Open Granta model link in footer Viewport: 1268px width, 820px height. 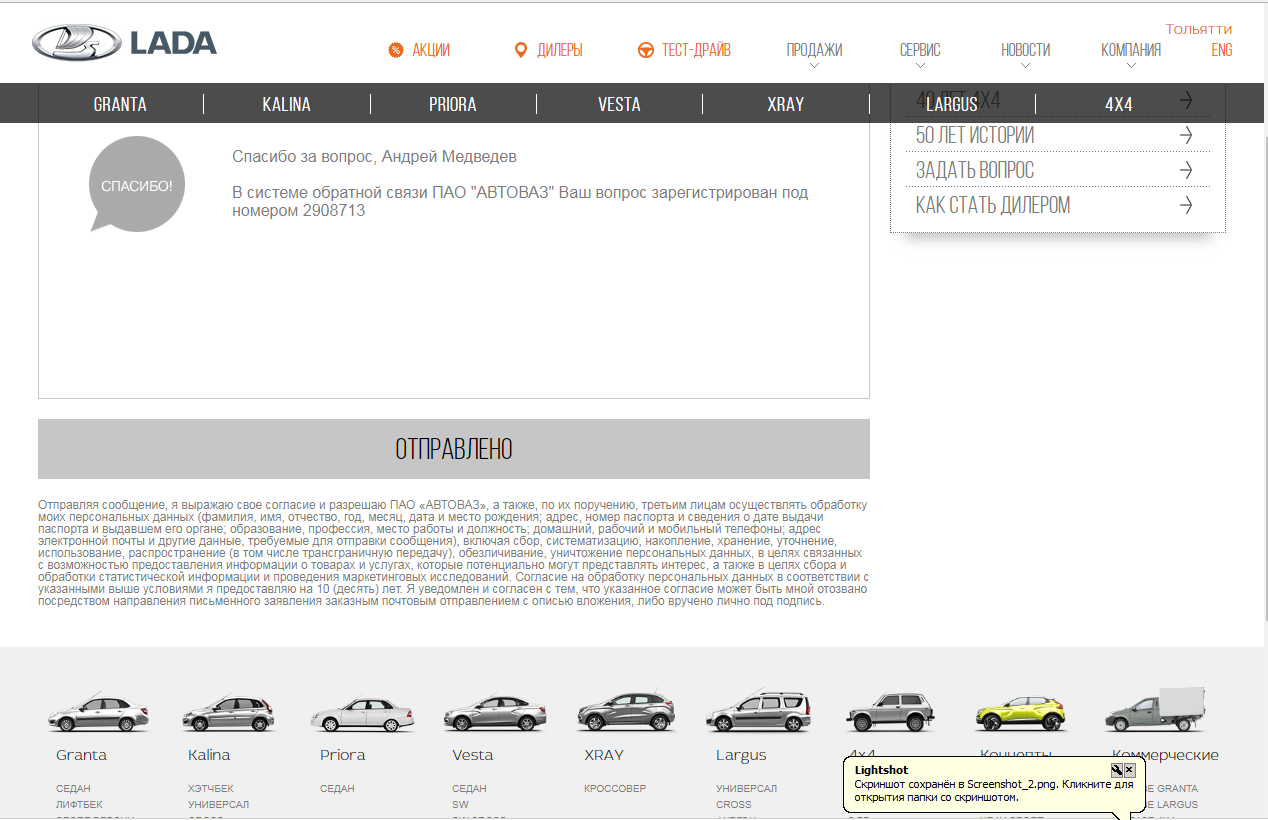pos(81,755)
